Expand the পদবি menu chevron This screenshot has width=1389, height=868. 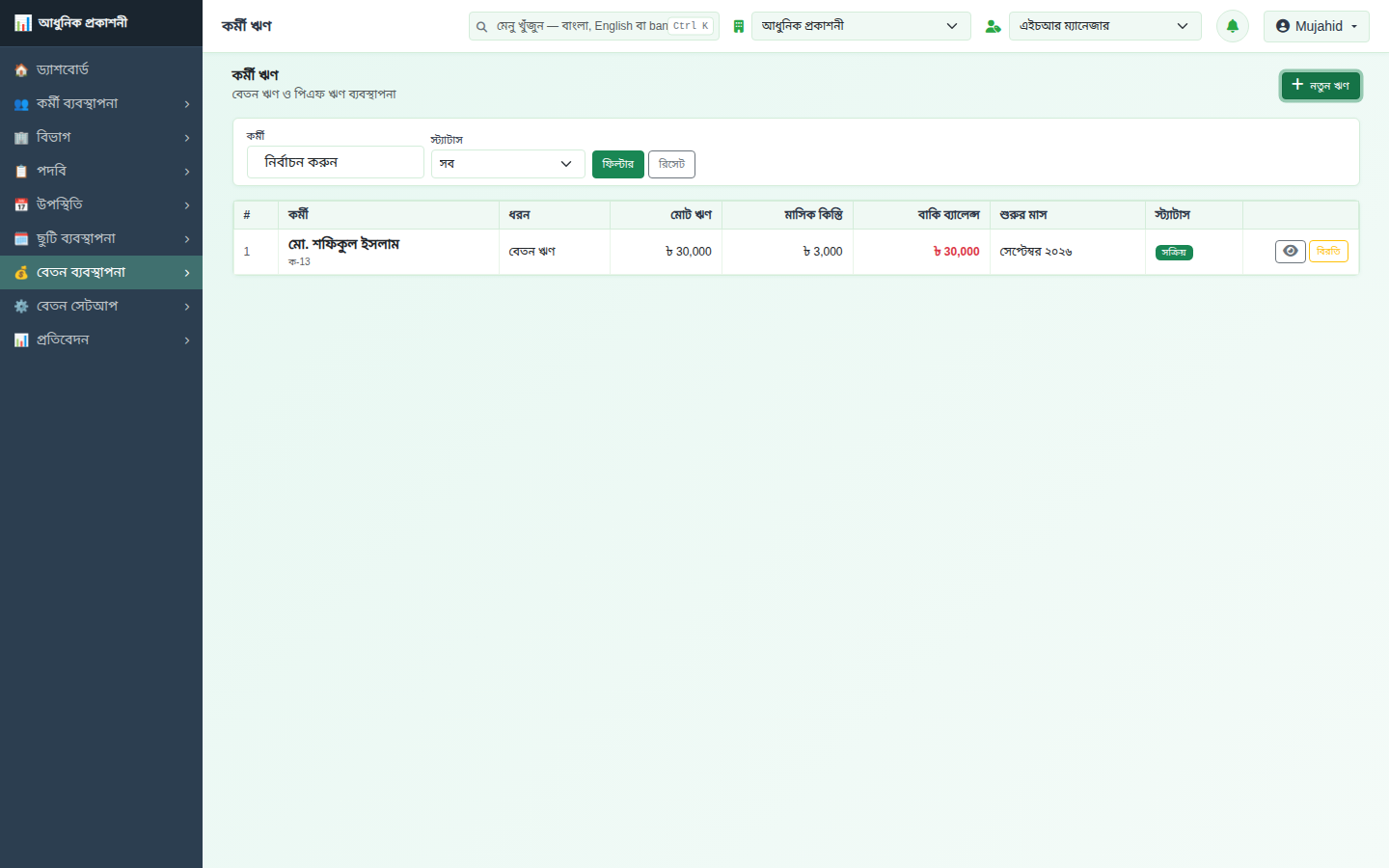187,172
